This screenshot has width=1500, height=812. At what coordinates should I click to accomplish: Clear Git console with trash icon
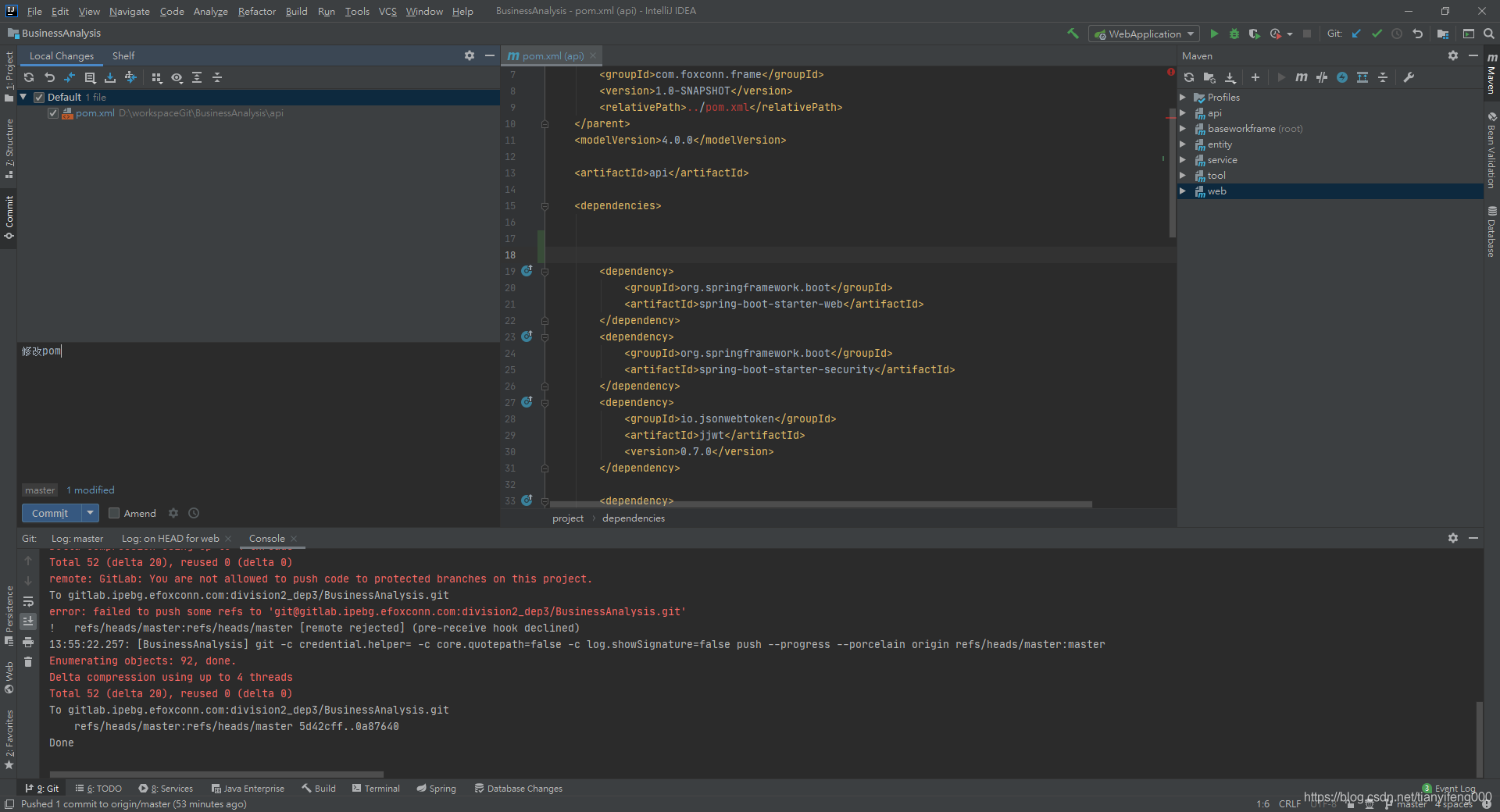28,662
